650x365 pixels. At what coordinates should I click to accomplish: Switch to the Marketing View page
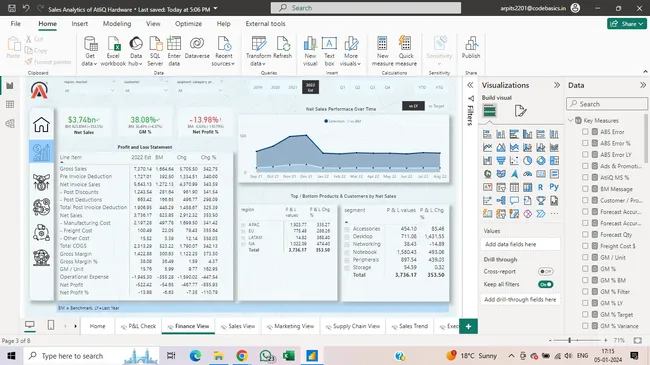(x=291, y=326)
